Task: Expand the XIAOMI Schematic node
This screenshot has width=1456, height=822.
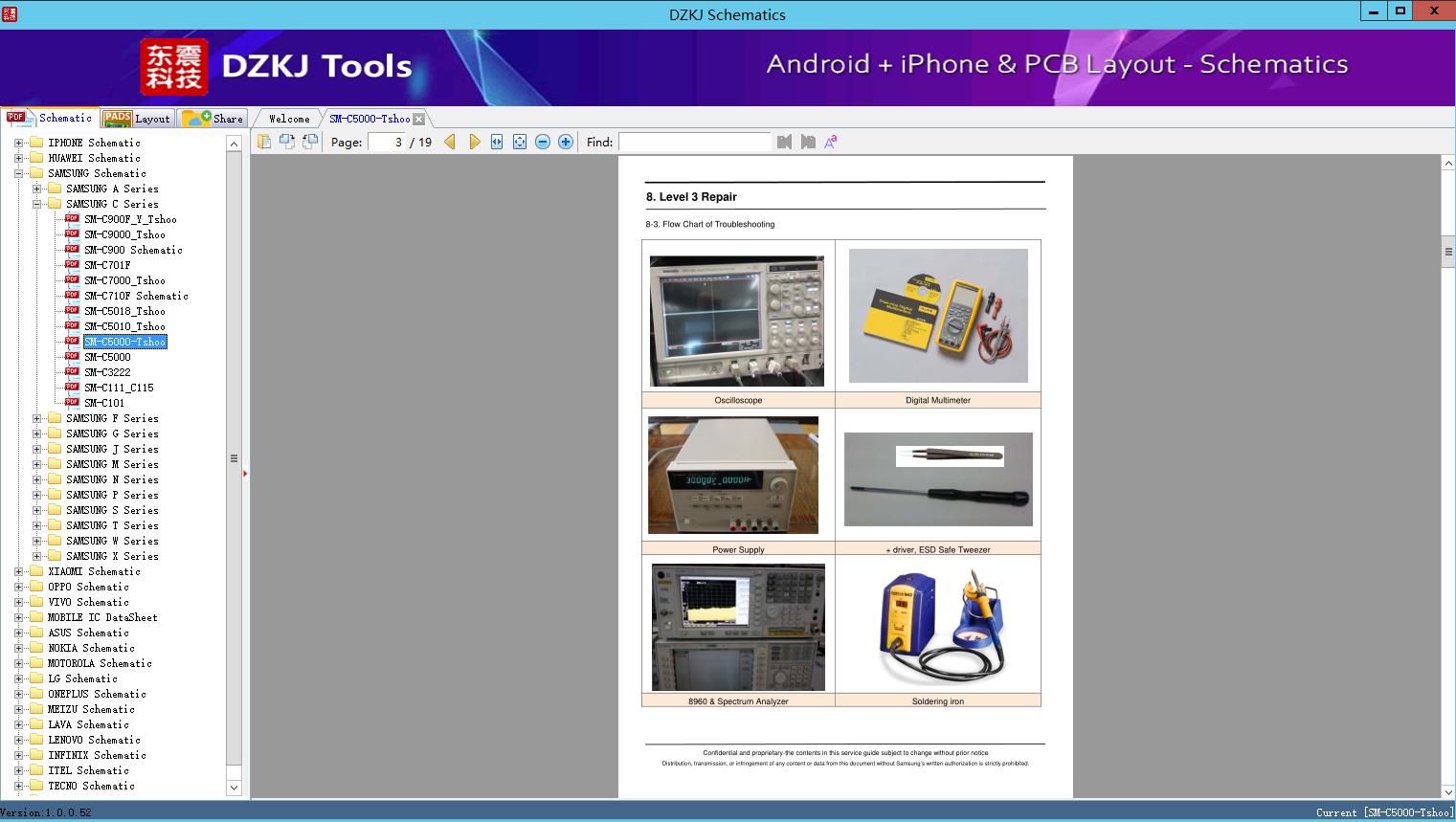Action: [x=18, y=571]
